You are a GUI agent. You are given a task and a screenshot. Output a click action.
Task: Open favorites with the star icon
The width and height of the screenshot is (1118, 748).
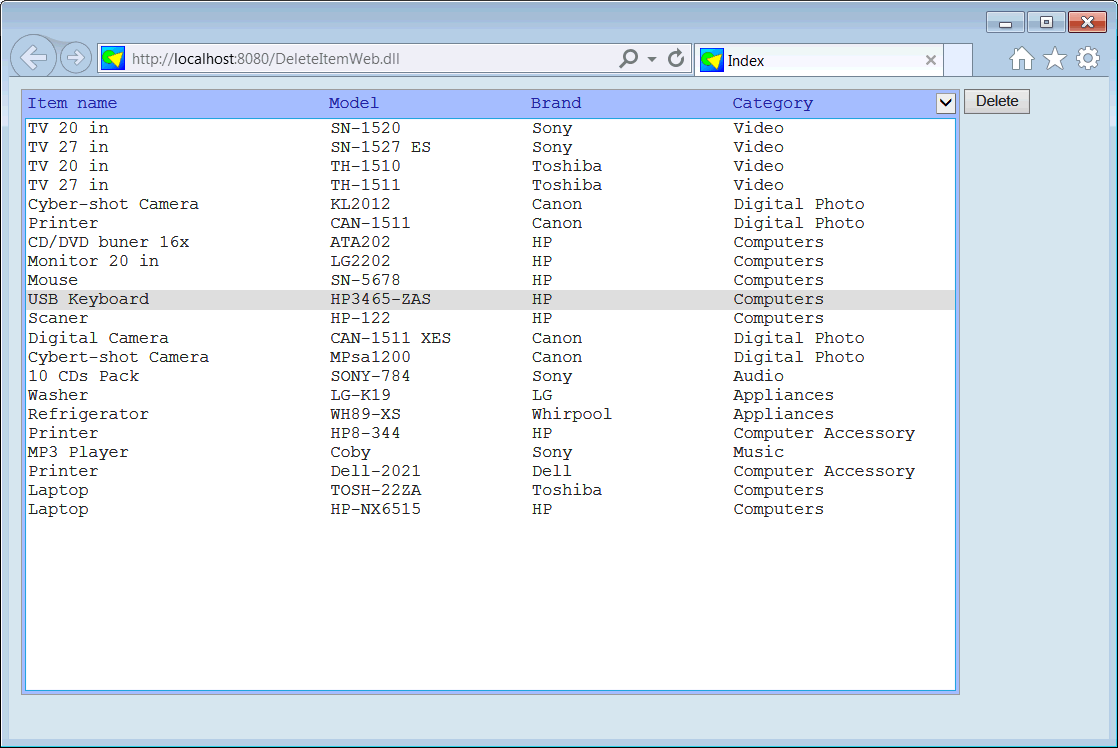pos(1055,58)
